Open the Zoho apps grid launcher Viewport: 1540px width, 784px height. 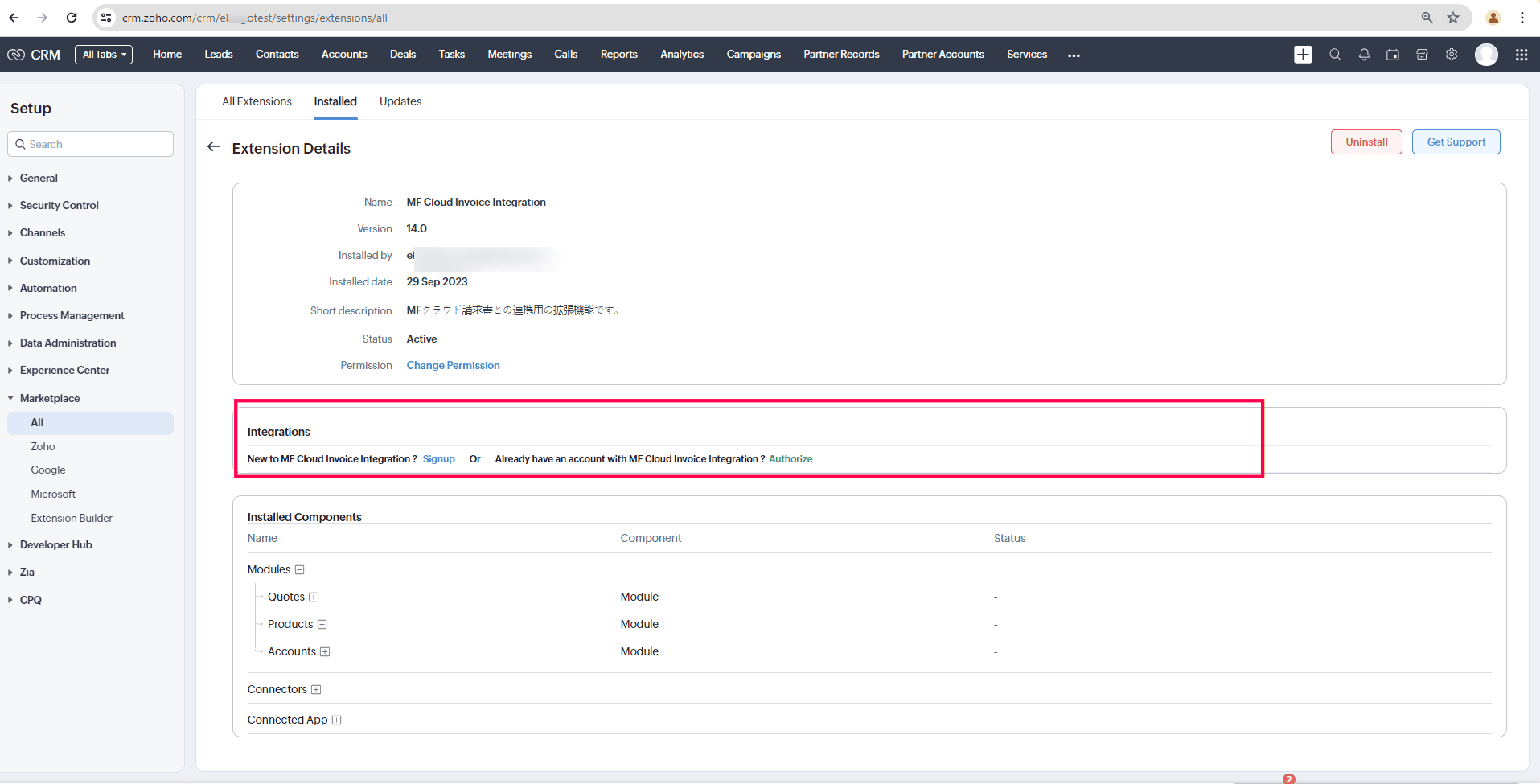pyautogui.click(x=1521, y=55)
